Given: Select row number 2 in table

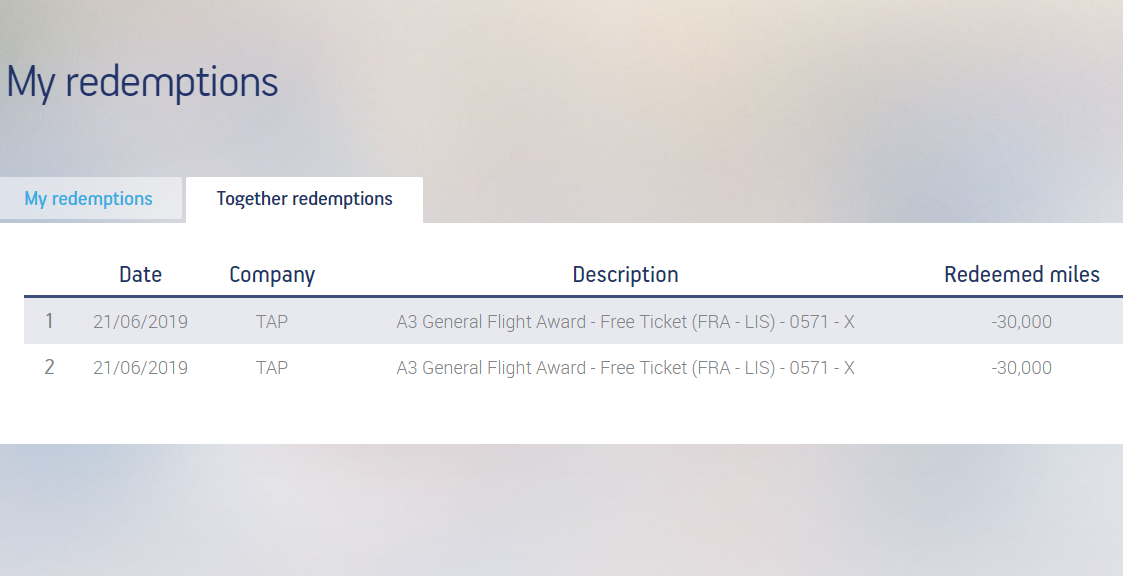Looking at the screenshot, I should [x=573, y=367].
